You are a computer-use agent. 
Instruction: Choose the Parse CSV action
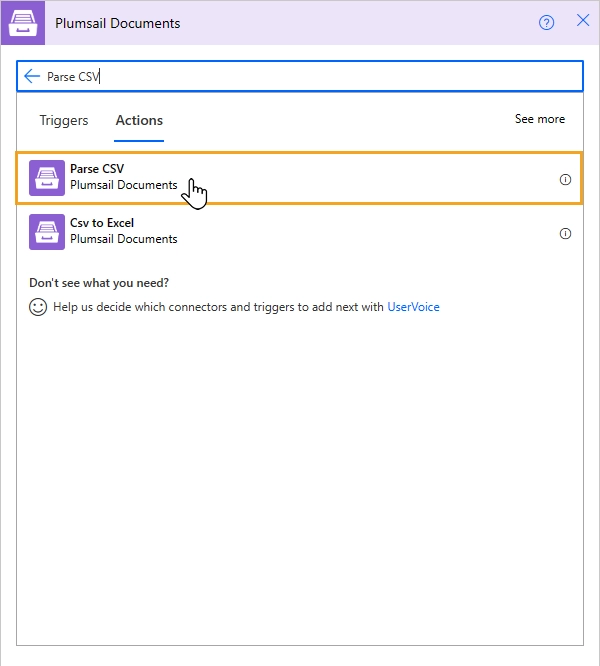(300, 178)
